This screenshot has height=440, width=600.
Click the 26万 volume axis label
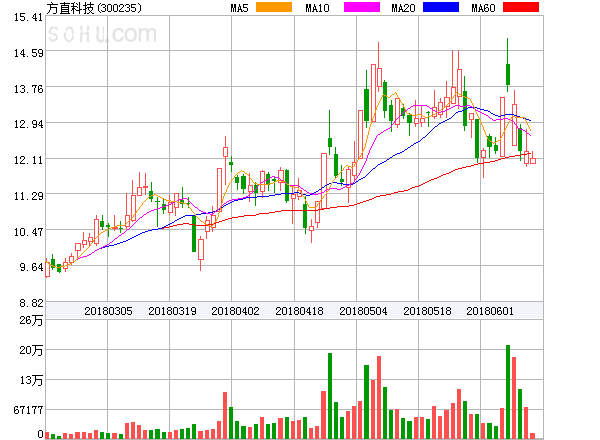point(31,320)
